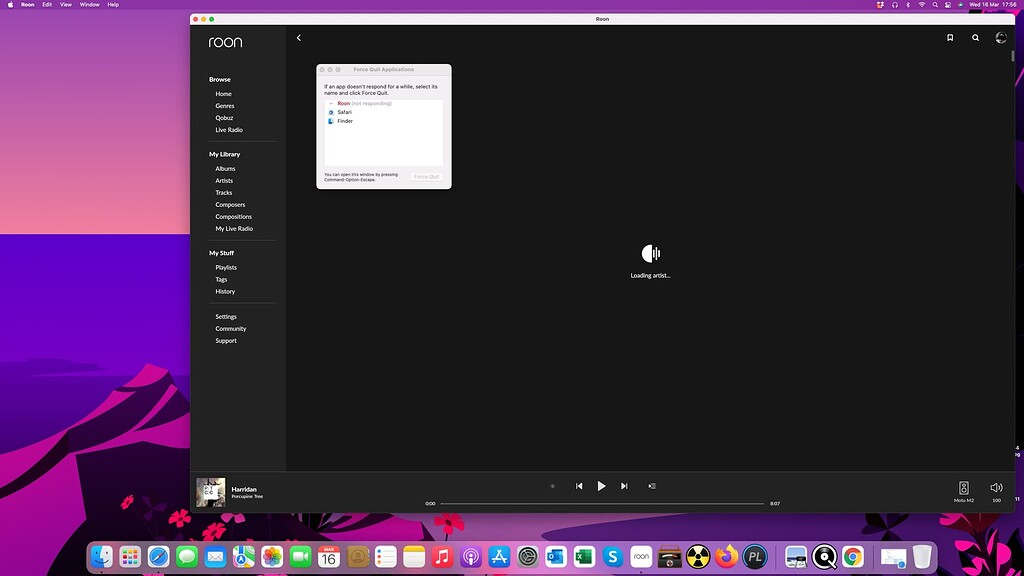Return to the previous track

(x=579, y=486)
